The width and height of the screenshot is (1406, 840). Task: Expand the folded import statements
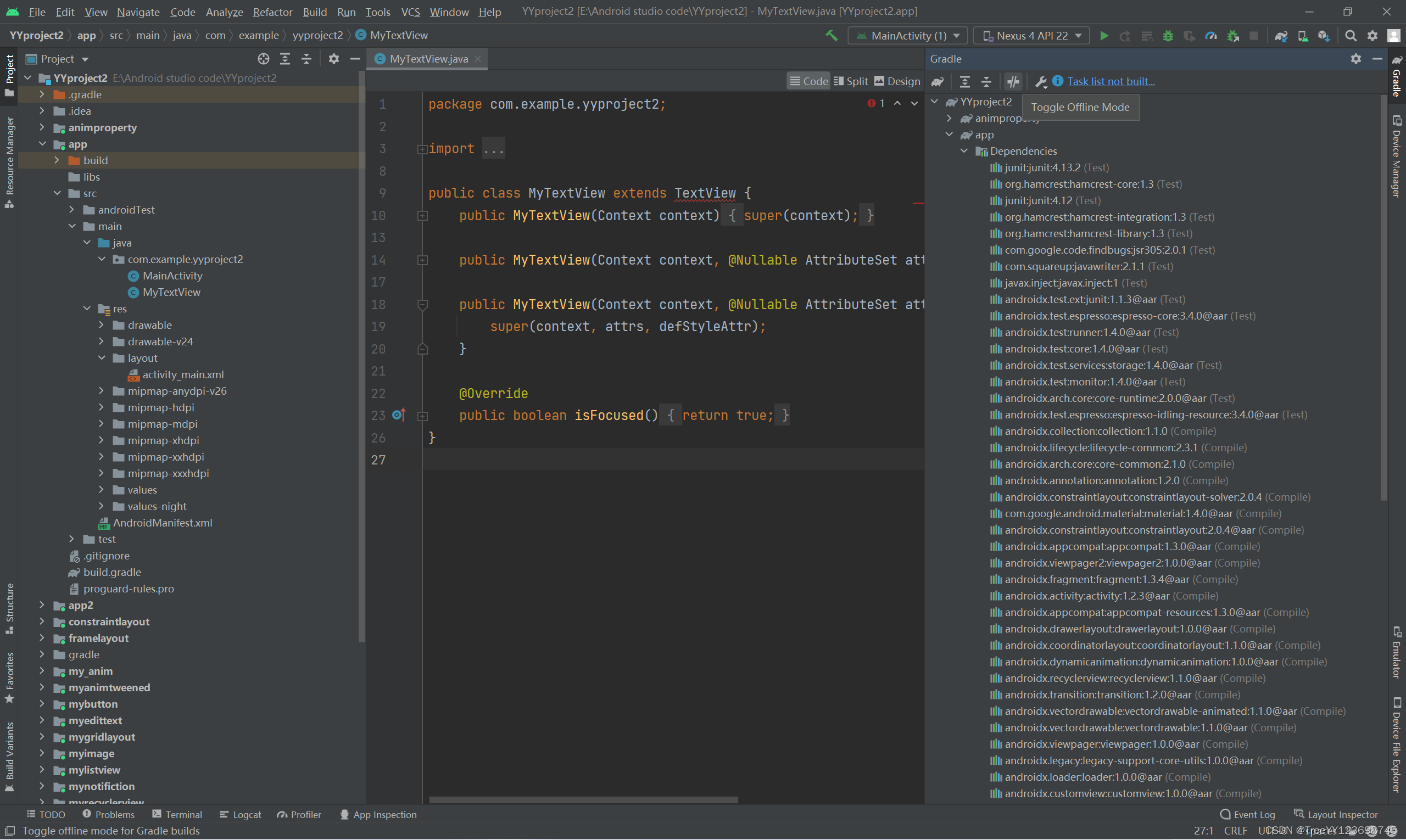422,149
